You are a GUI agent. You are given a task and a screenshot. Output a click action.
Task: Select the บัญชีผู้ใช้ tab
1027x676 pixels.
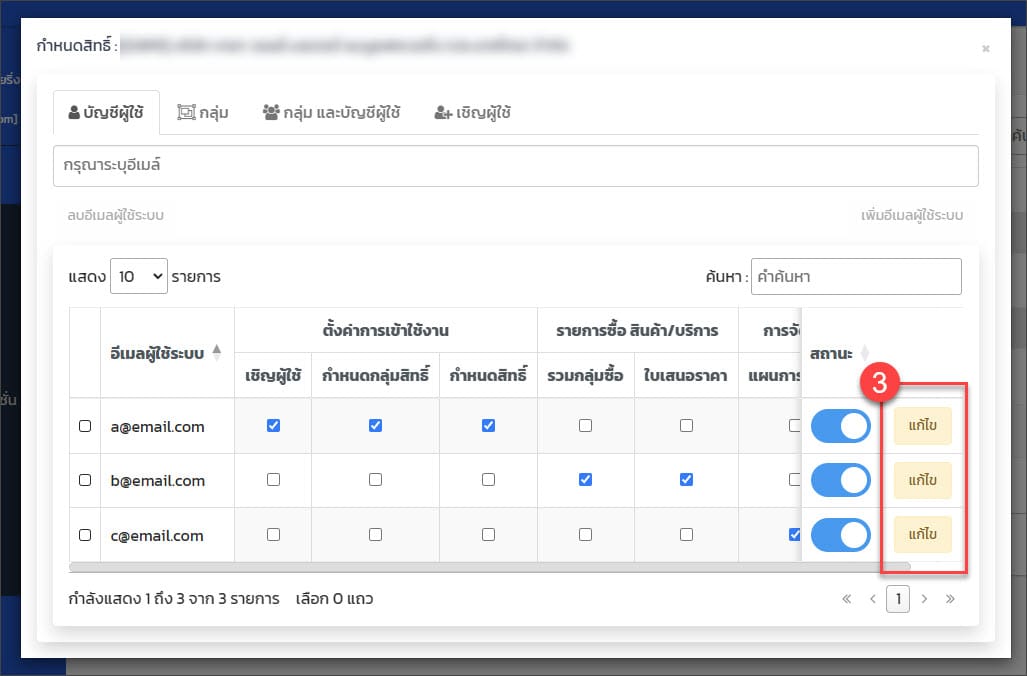coord(106,113)
